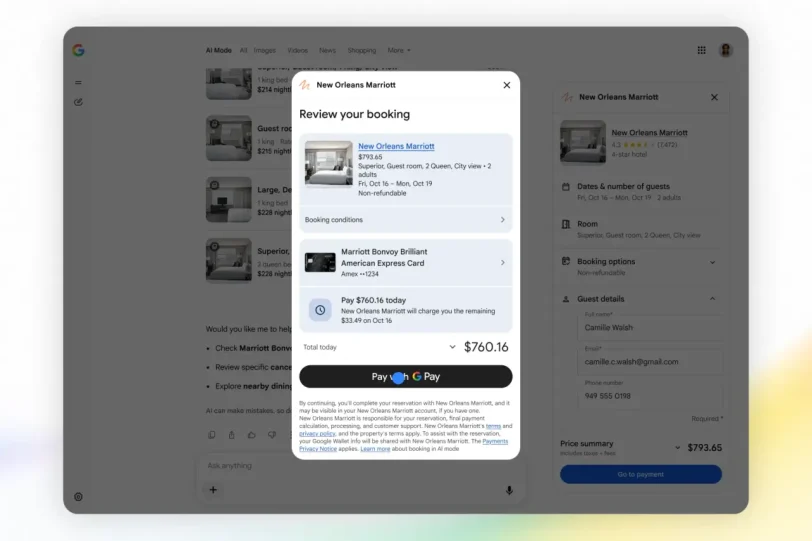Click the hotel room thumbnail in the dialog
Viewport: 812px width, 541px height.
pyautogui.click(x=328, y=163)
